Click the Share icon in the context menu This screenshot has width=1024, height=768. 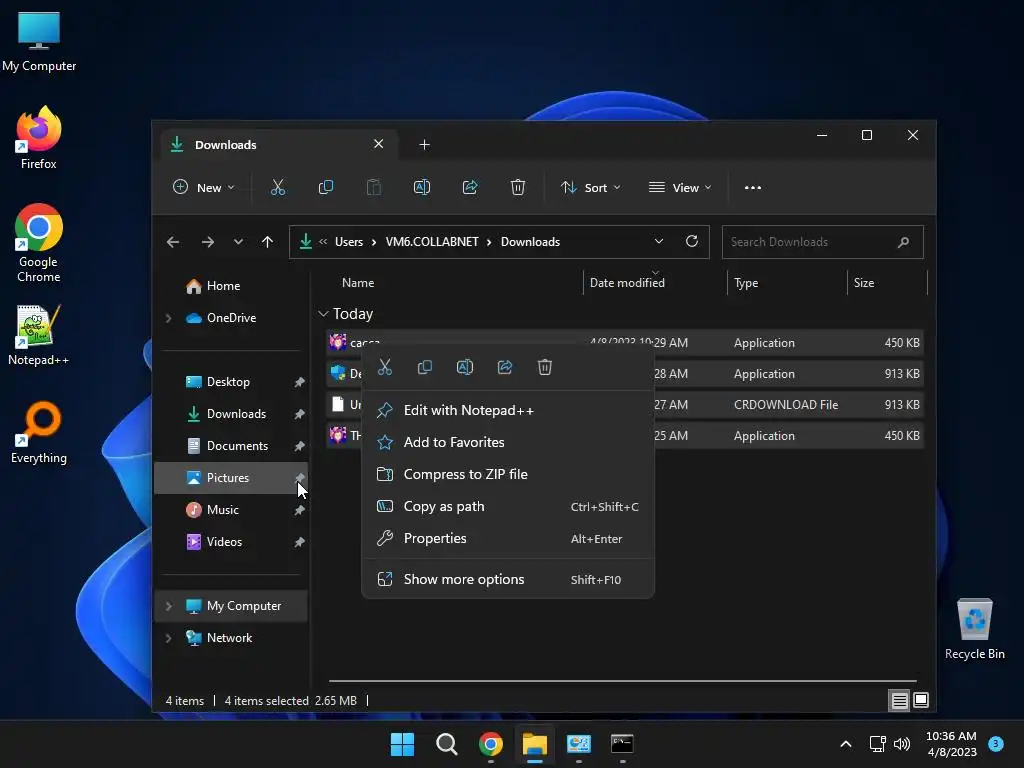505,367
